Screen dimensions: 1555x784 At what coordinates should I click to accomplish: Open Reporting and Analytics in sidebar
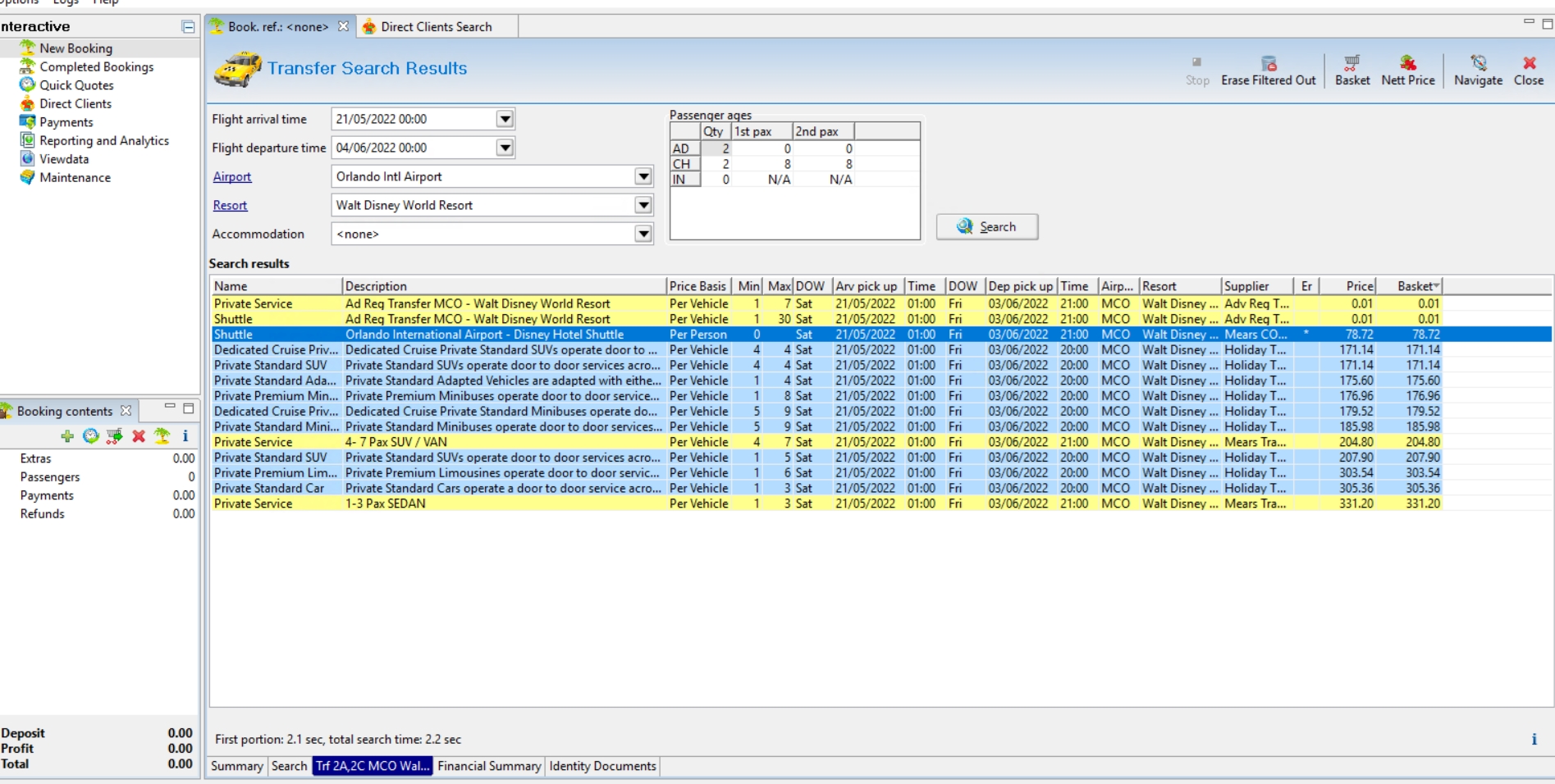pos(103,140)
